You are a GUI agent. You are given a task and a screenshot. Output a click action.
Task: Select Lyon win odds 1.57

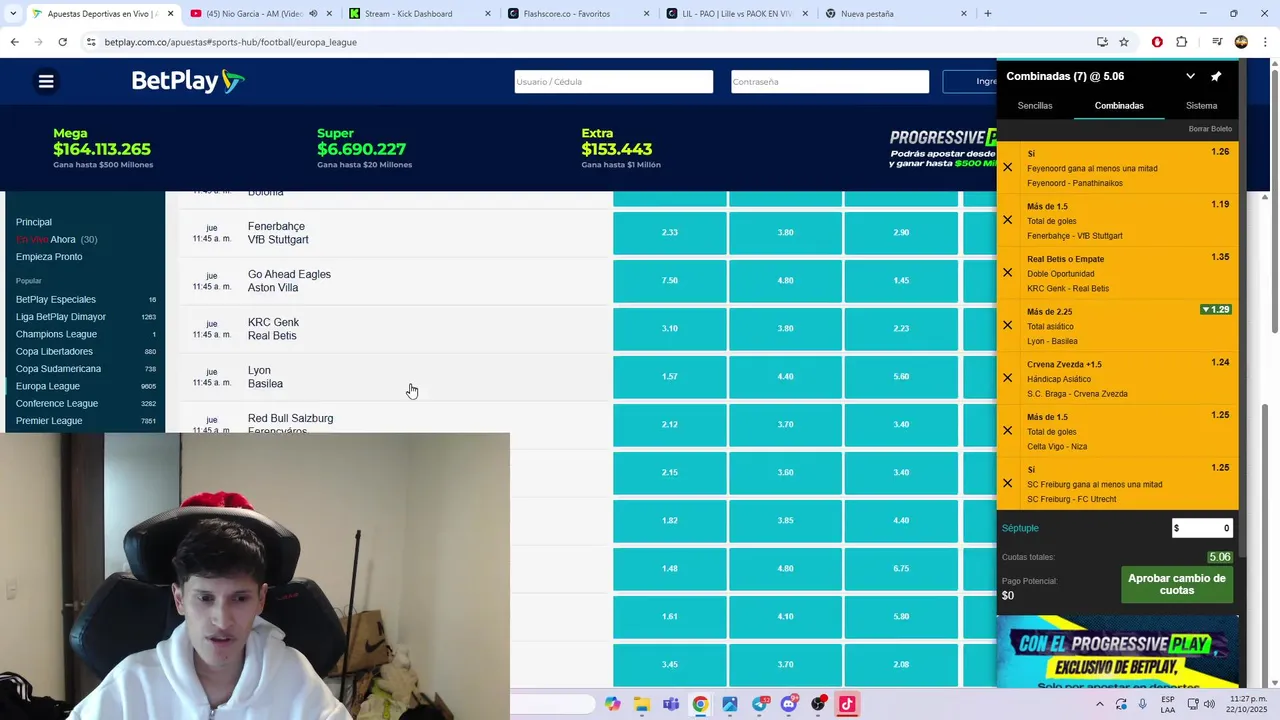point(670,376)
